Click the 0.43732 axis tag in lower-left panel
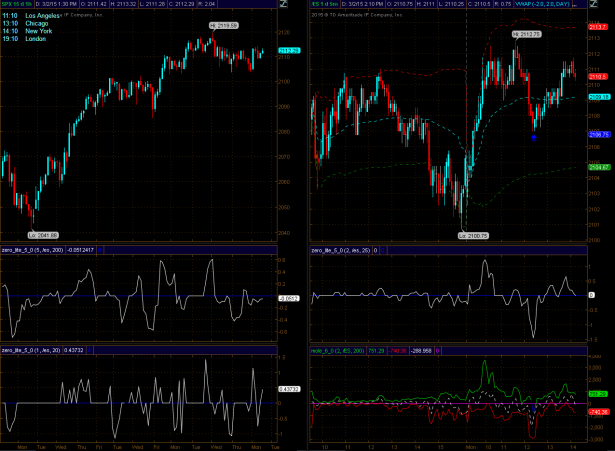Viewport: 615px width, 451px height. (x=289, y=389)
